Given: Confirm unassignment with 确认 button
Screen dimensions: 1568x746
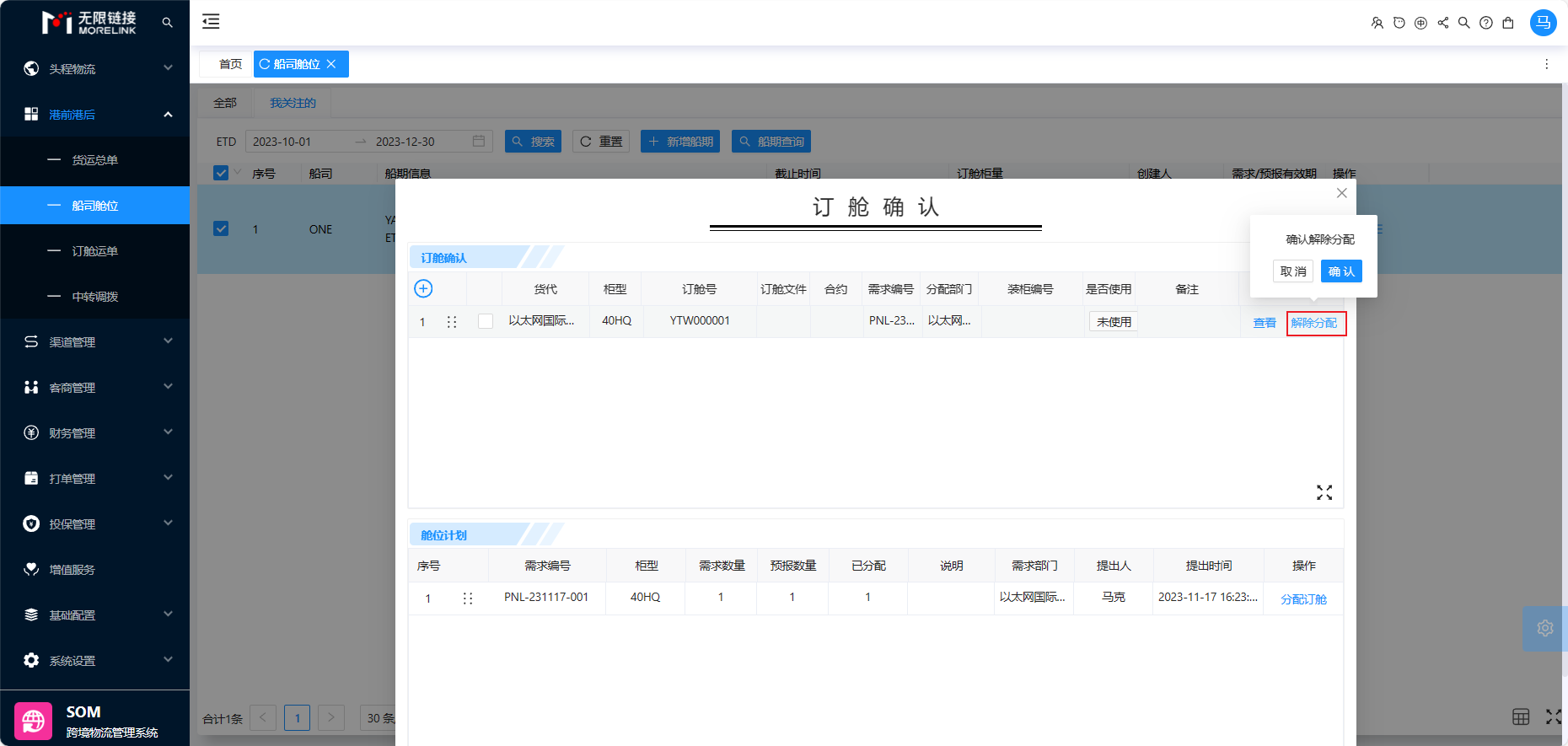Looking at the screenshot, I should pyautogui.click(x=1341, y=271).
